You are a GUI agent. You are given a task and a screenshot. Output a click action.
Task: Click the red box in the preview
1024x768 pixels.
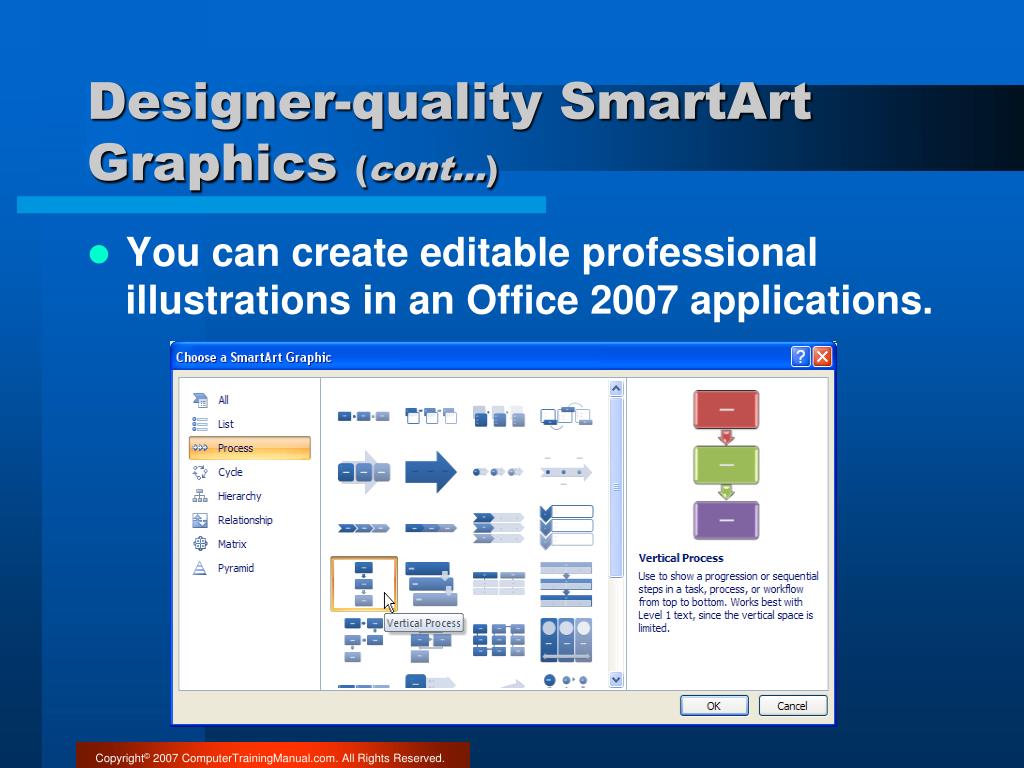coord(726,409)
